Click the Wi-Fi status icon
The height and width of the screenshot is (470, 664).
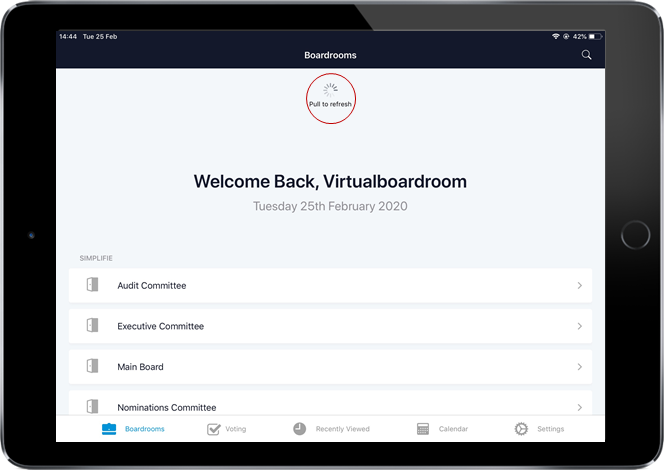coord(556,36)
